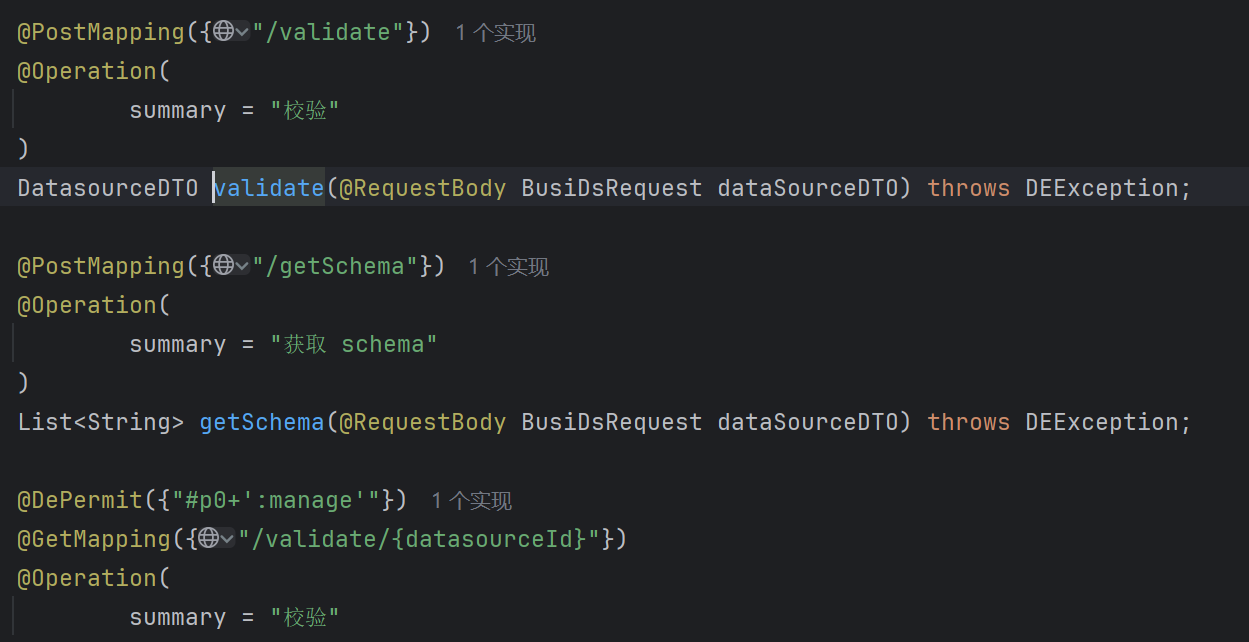Click the globe icon beside "/getSchema" mapping
Image resolution: width=1249 pixels, height=642 pixels.
(x=223, y=266)
